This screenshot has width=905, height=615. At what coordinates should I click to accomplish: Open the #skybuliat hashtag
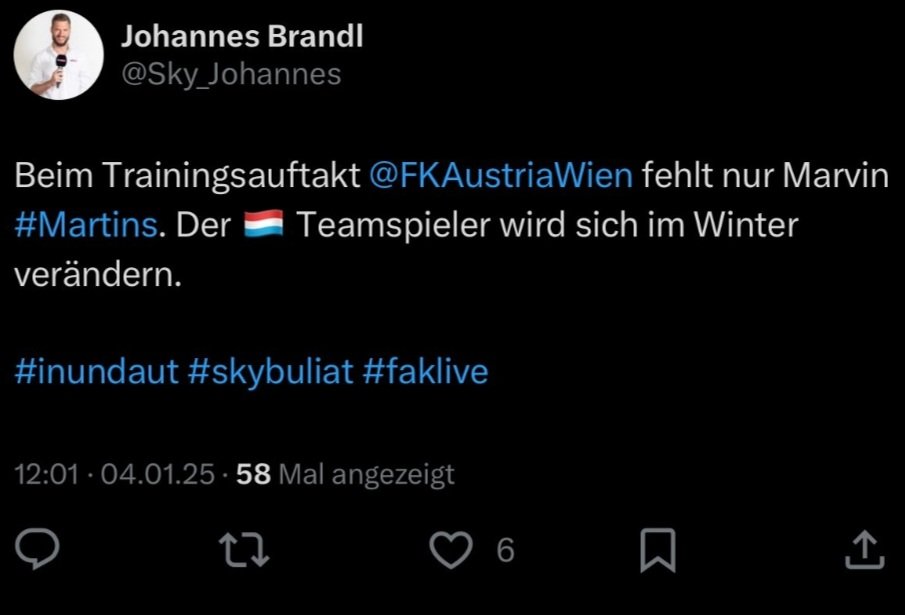270,373
